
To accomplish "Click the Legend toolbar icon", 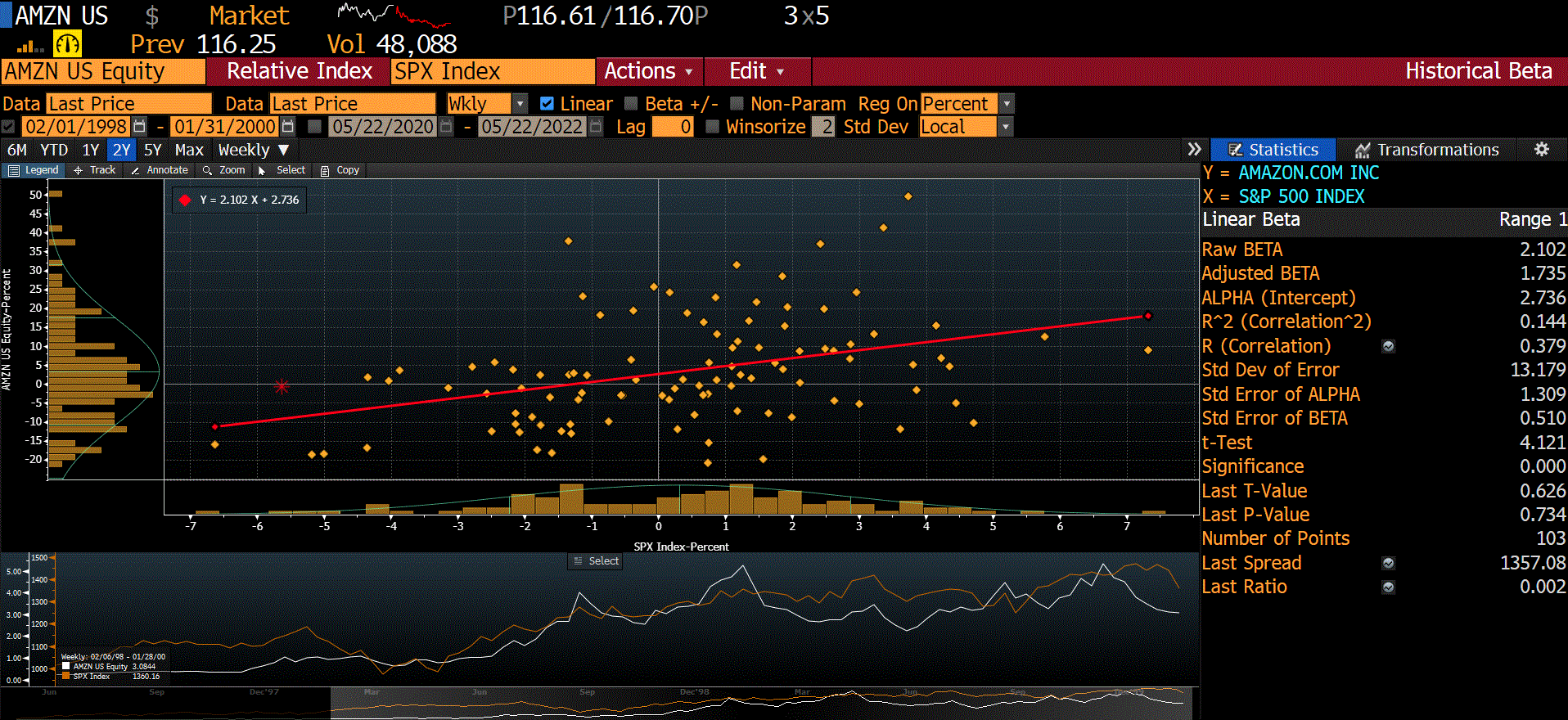I will [x=14, y=171].
